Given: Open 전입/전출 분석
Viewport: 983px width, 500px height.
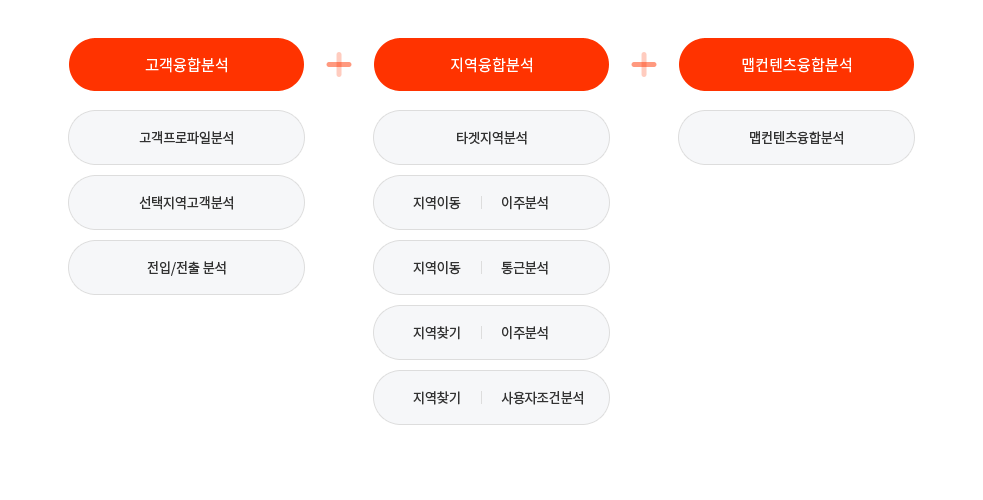Looking at the screenshot, I should [186, 268].
